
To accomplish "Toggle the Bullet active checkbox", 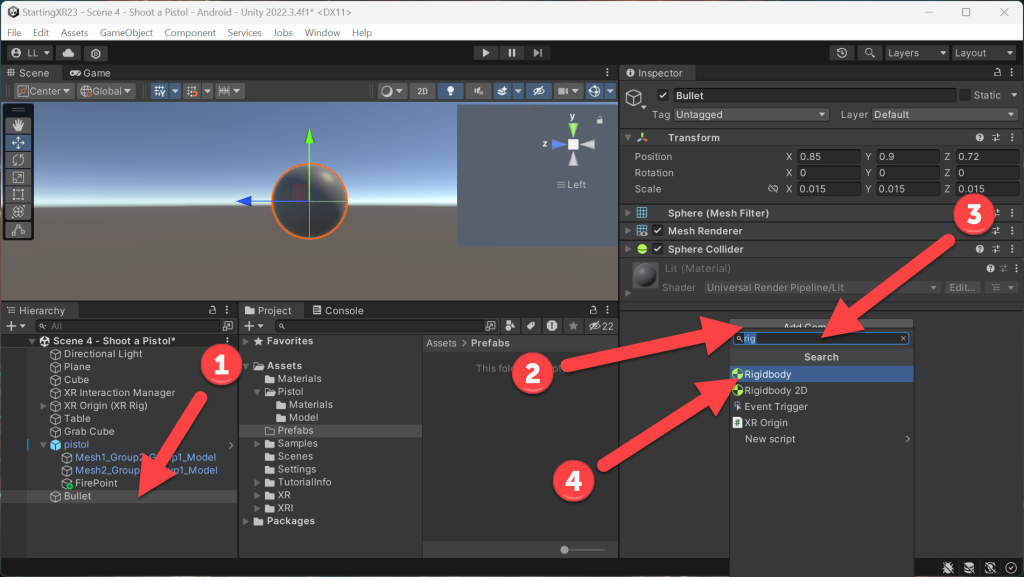I will tap(663, 95).
